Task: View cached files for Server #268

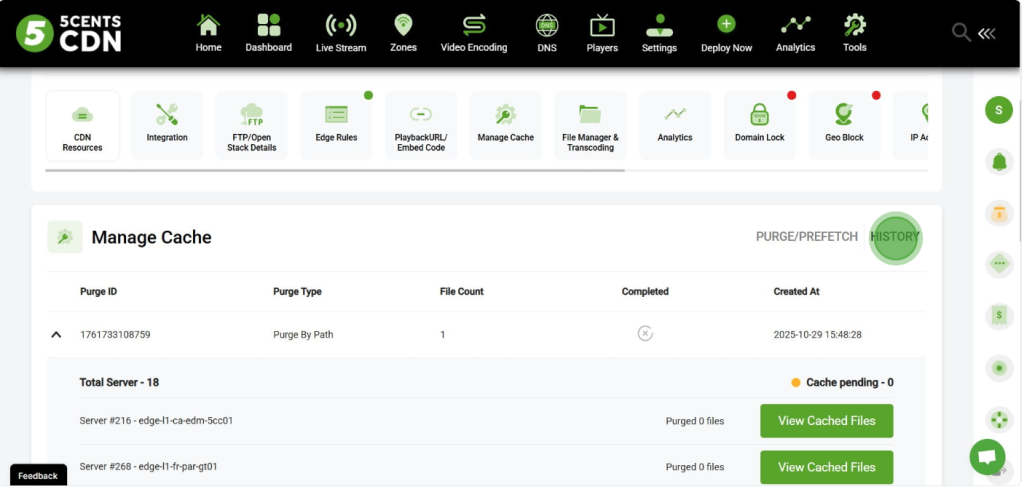Action: coord(826,467)
